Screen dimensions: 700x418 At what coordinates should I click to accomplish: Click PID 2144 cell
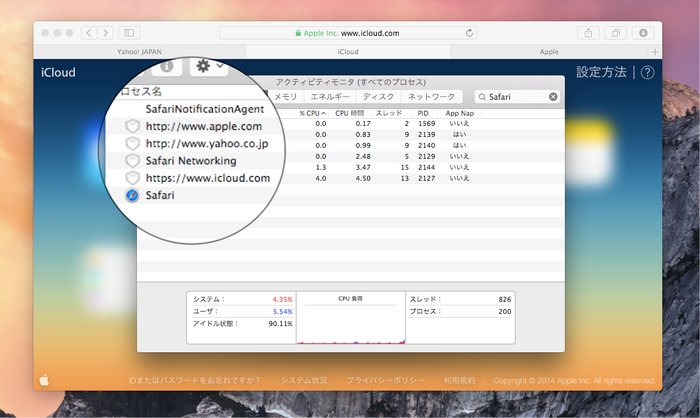click(x=426, y=167)
